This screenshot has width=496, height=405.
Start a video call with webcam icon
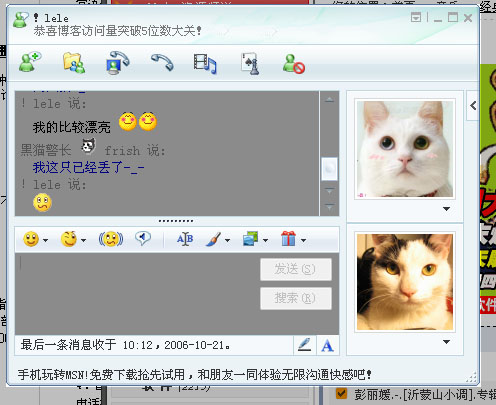[117, 62]
